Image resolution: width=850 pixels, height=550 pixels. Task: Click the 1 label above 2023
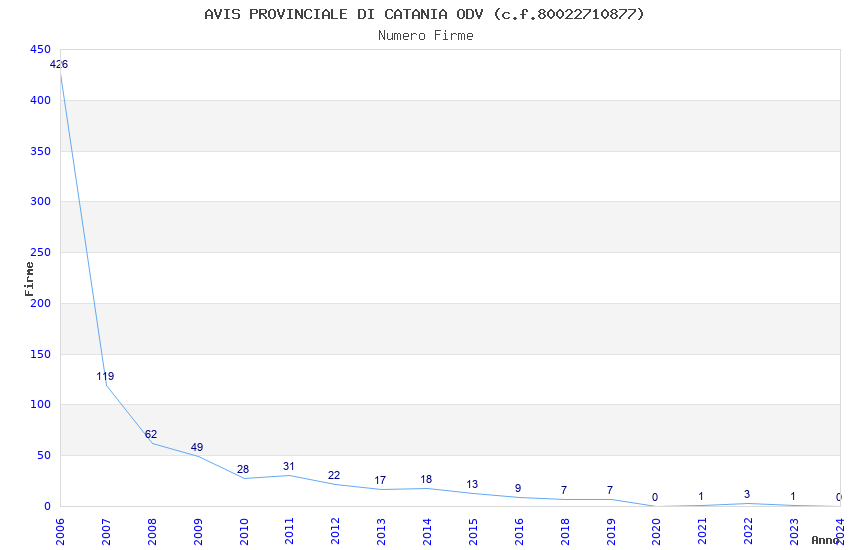click(x=793, y=496)
